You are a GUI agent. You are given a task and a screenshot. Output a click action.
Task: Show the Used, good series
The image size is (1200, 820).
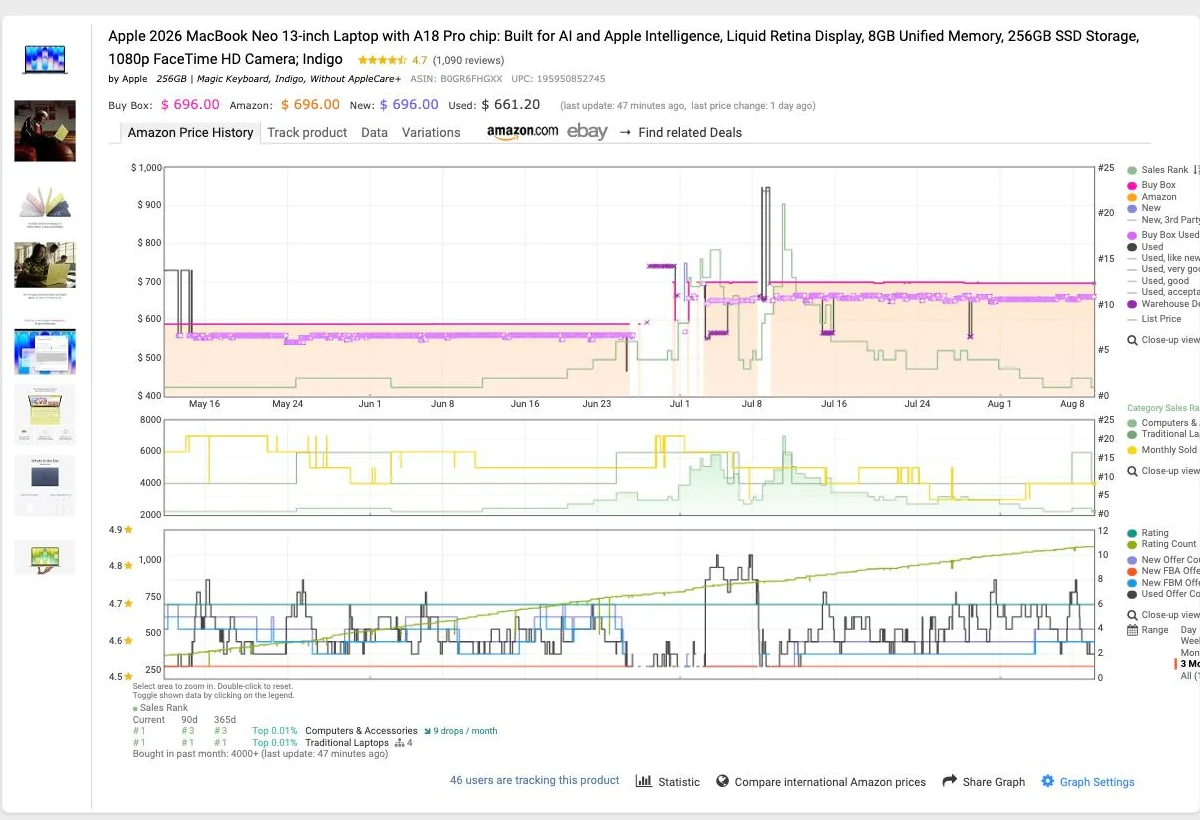[1158, 281]
